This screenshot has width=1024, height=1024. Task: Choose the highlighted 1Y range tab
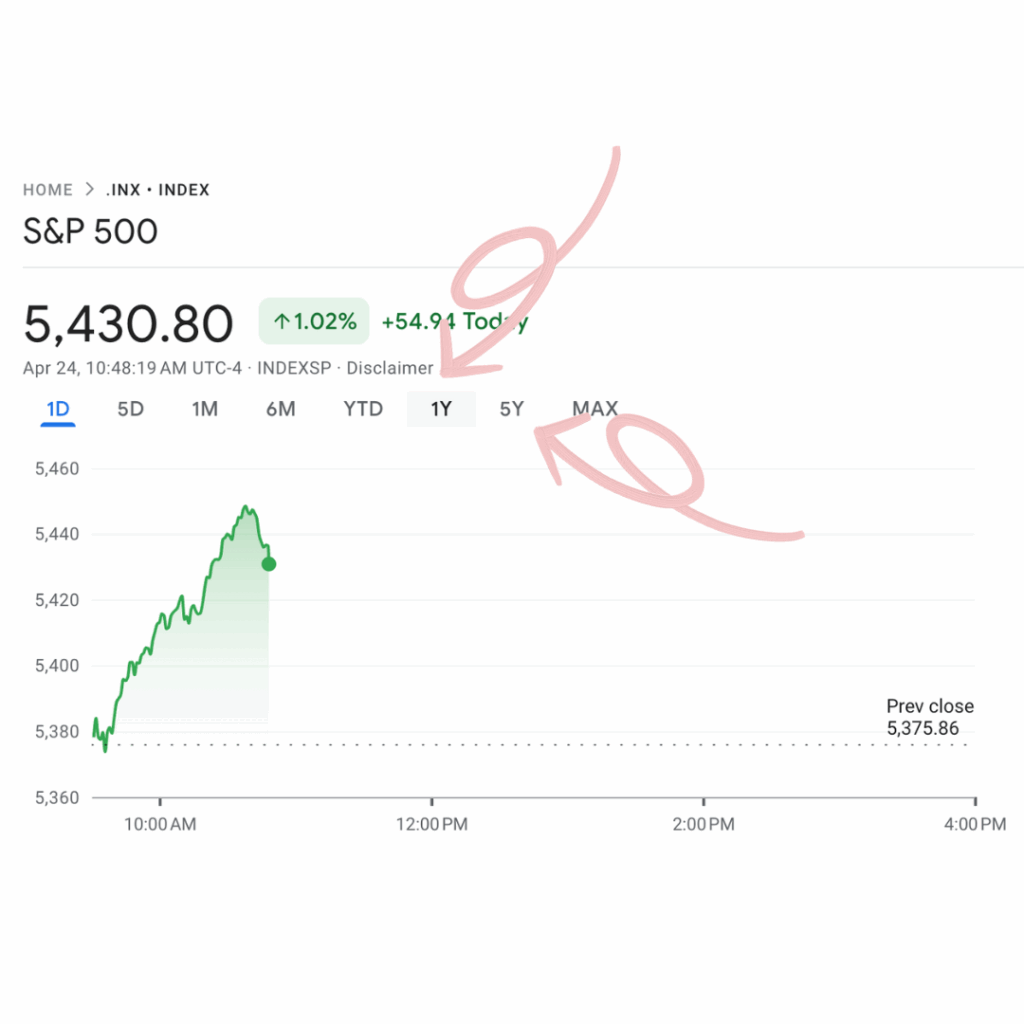pyautogui.click(x=441, y=409)
